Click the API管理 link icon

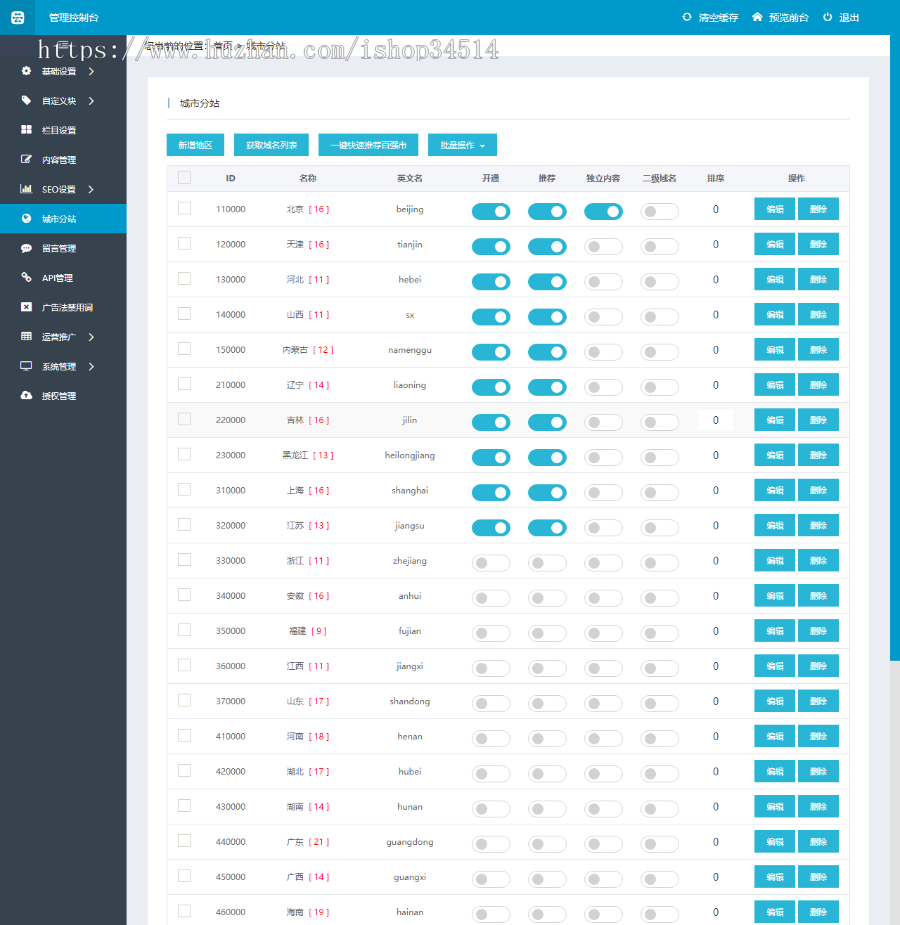(26, 278)
